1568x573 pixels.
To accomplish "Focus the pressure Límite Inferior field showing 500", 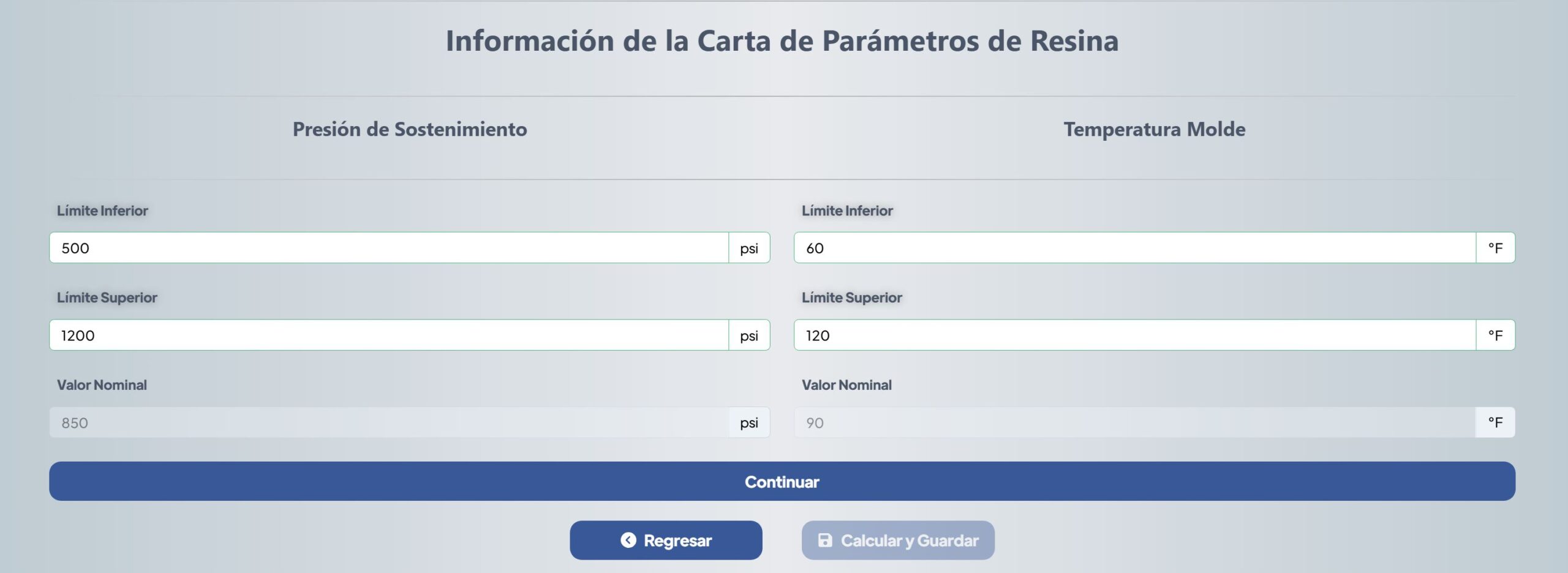I will [389, 248].
